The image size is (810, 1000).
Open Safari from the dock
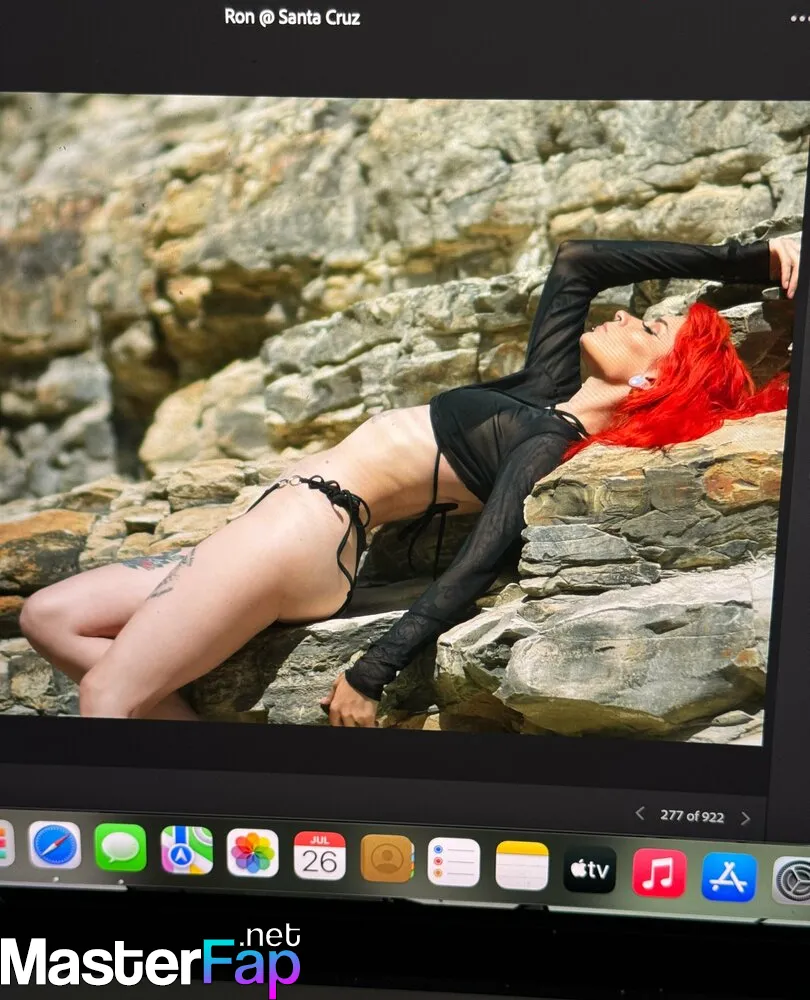[x=55, y=845]
